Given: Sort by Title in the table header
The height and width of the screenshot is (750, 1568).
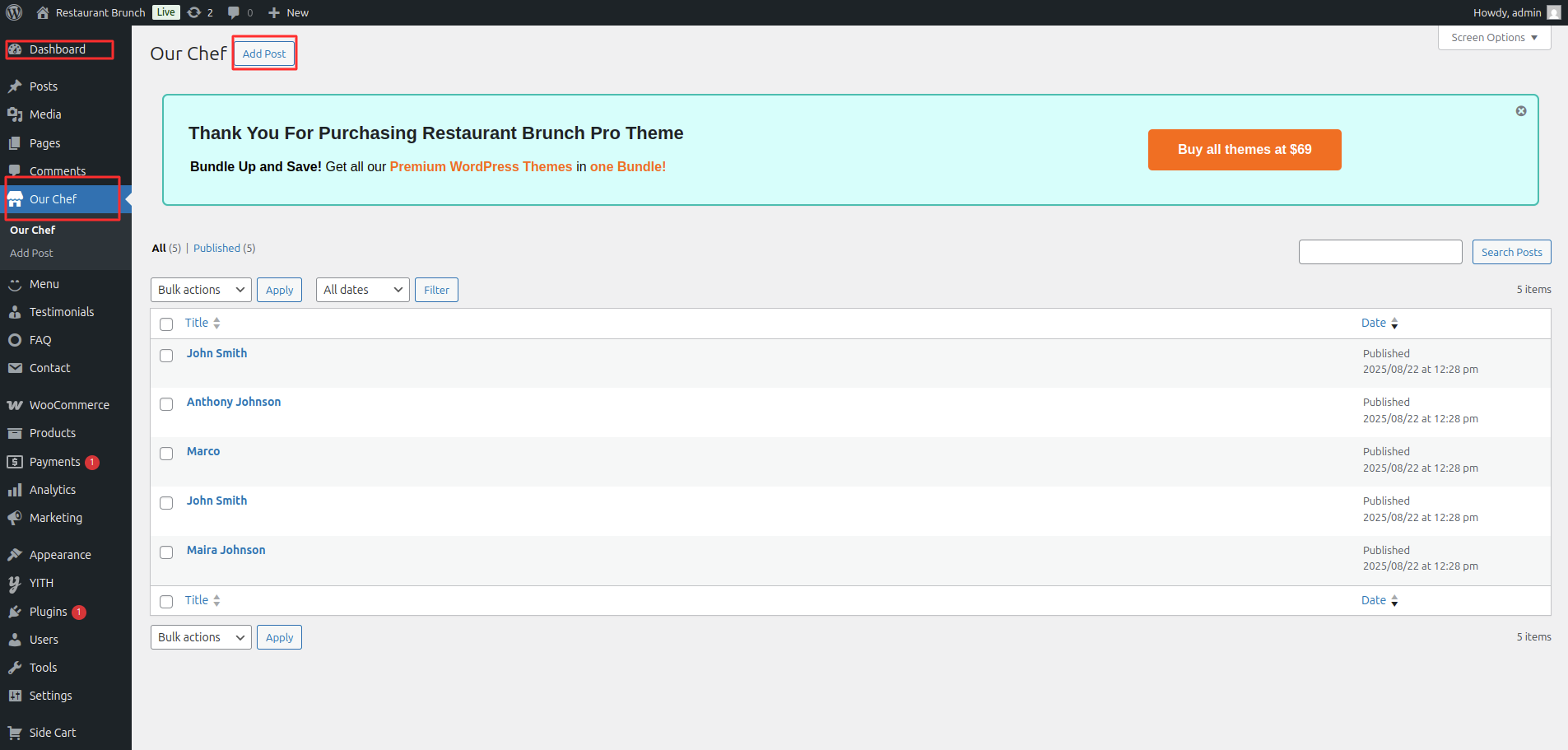Looking at the screenshot, I should (x=202, y=323).
